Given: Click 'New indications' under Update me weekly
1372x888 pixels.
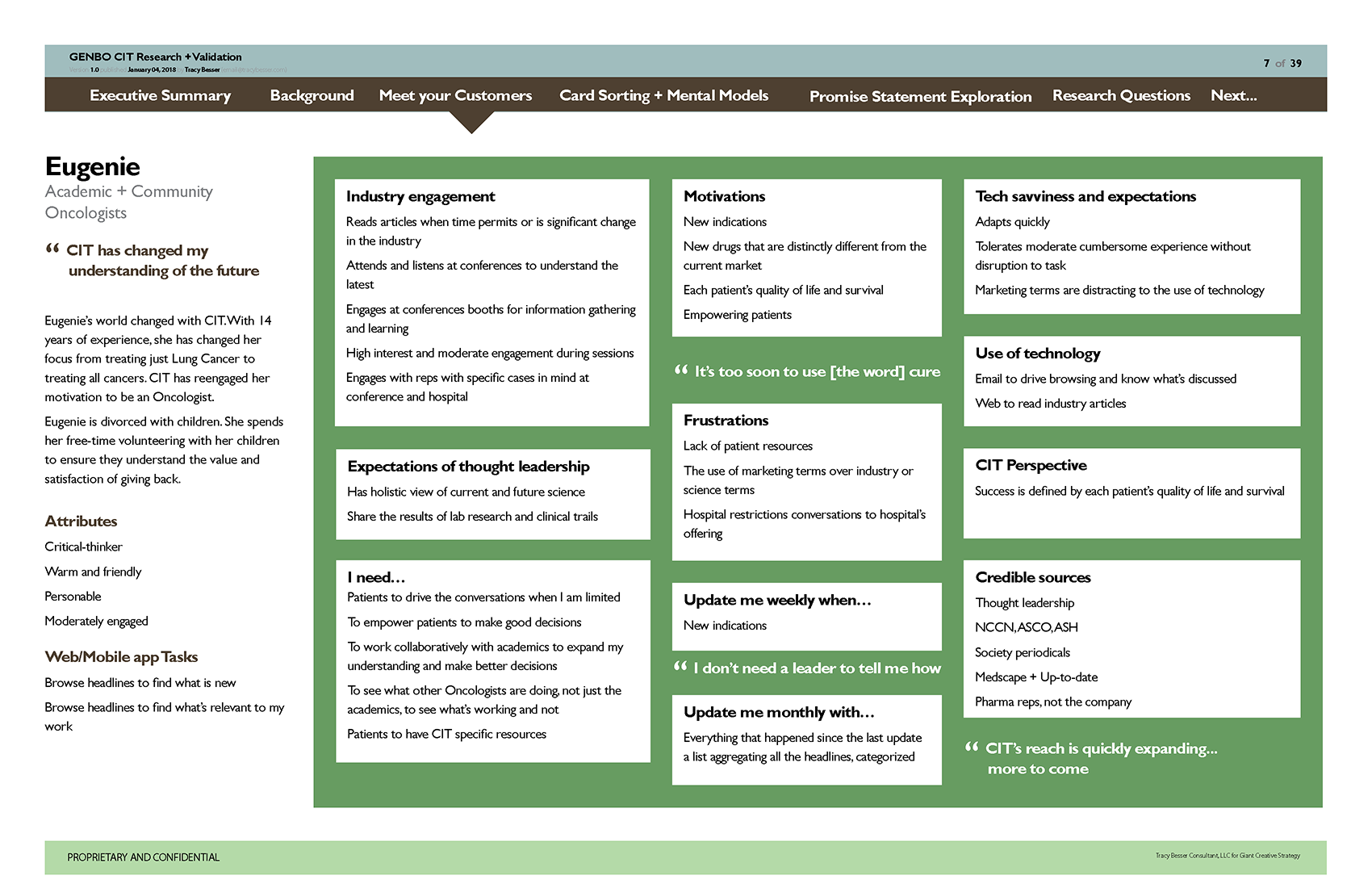Looking at the screenshot, I should click(725, 626).
